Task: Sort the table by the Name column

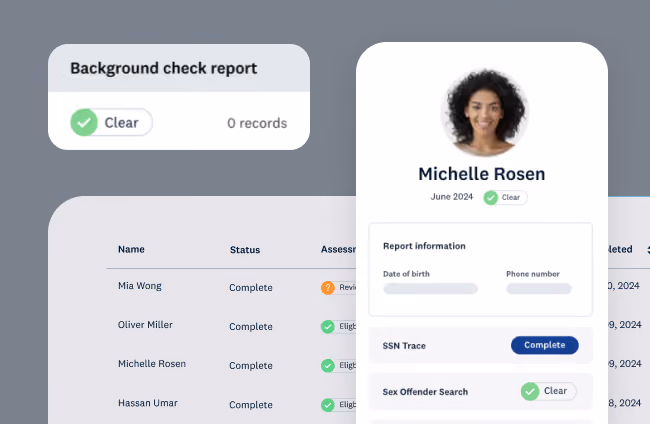Action: (x=131, y=249)
